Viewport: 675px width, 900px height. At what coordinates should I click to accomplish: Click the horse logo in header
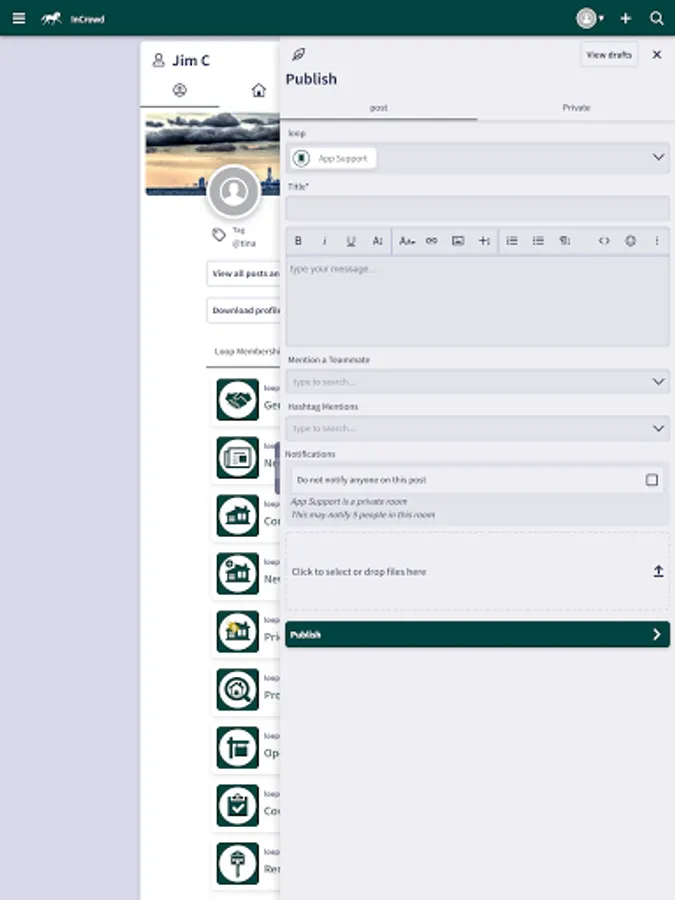click(x=51, y=19)
